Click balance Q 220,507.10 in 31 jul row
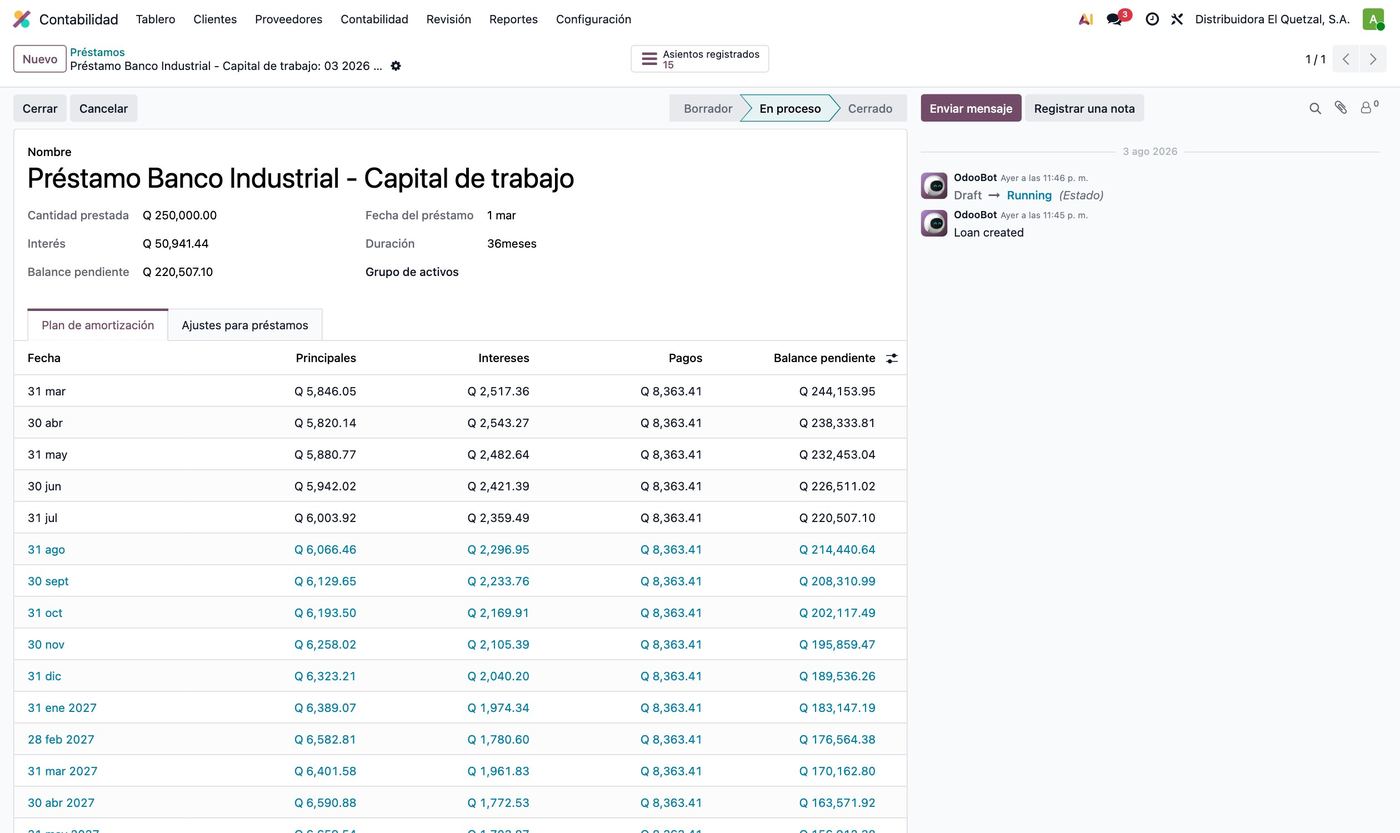 (837, 518)
